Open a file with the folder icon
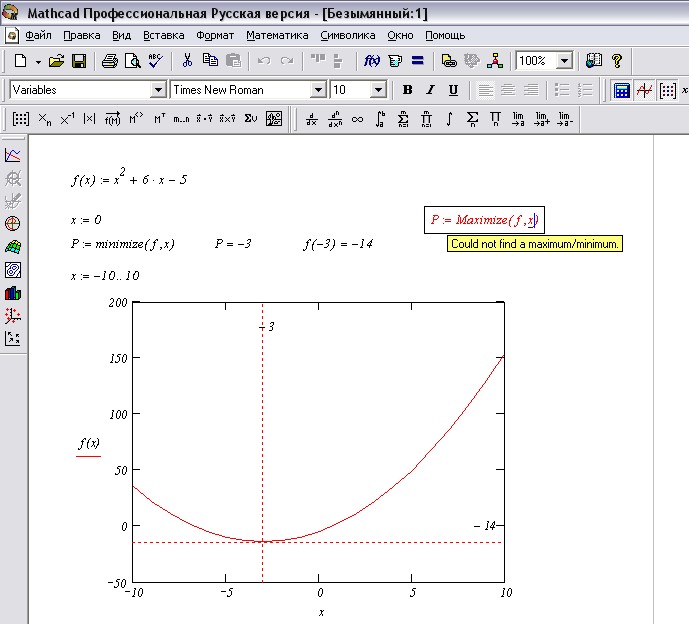 (x=56, y=61)
